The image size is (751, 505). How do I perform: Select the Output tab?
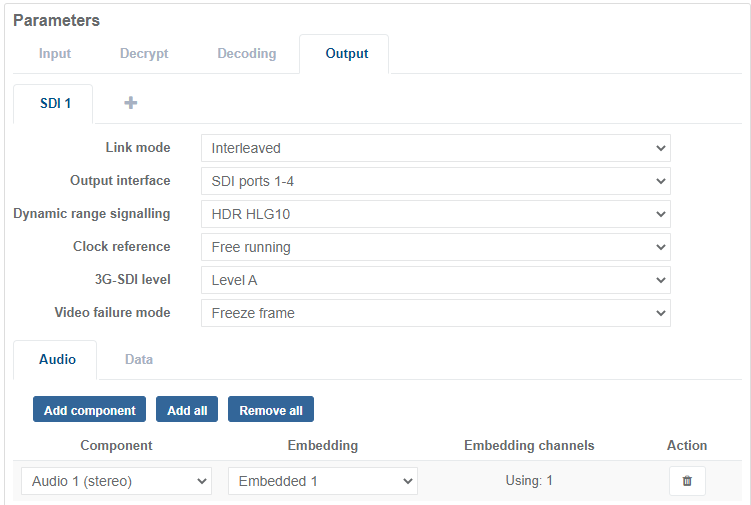click(346, 54)
